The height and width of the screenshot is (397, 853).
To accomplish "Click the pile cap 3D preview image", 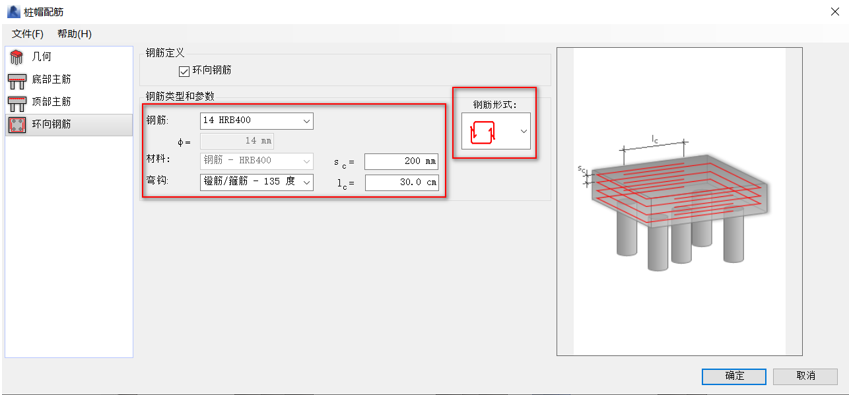I will (x=679, y=201).
